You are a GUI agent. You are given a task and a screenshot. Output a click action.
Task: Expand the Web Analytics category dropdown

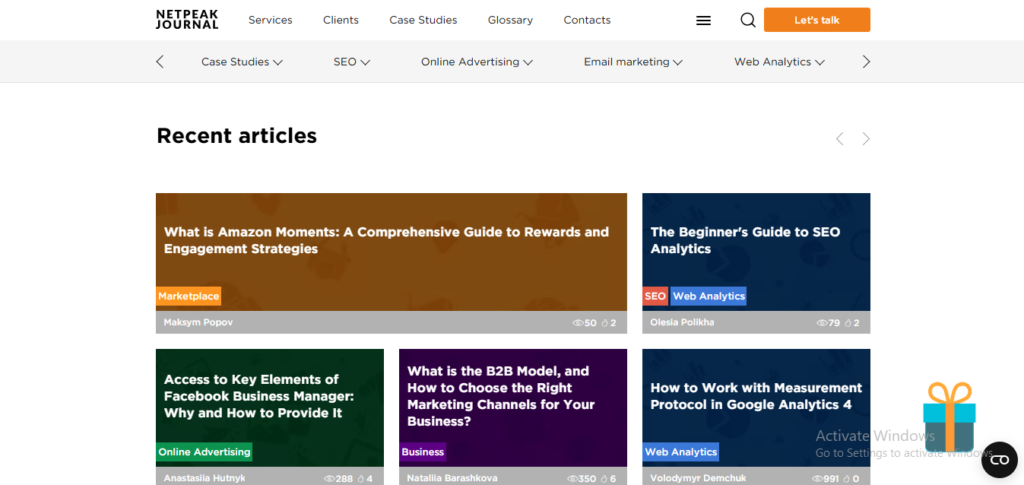coord(779,62)
